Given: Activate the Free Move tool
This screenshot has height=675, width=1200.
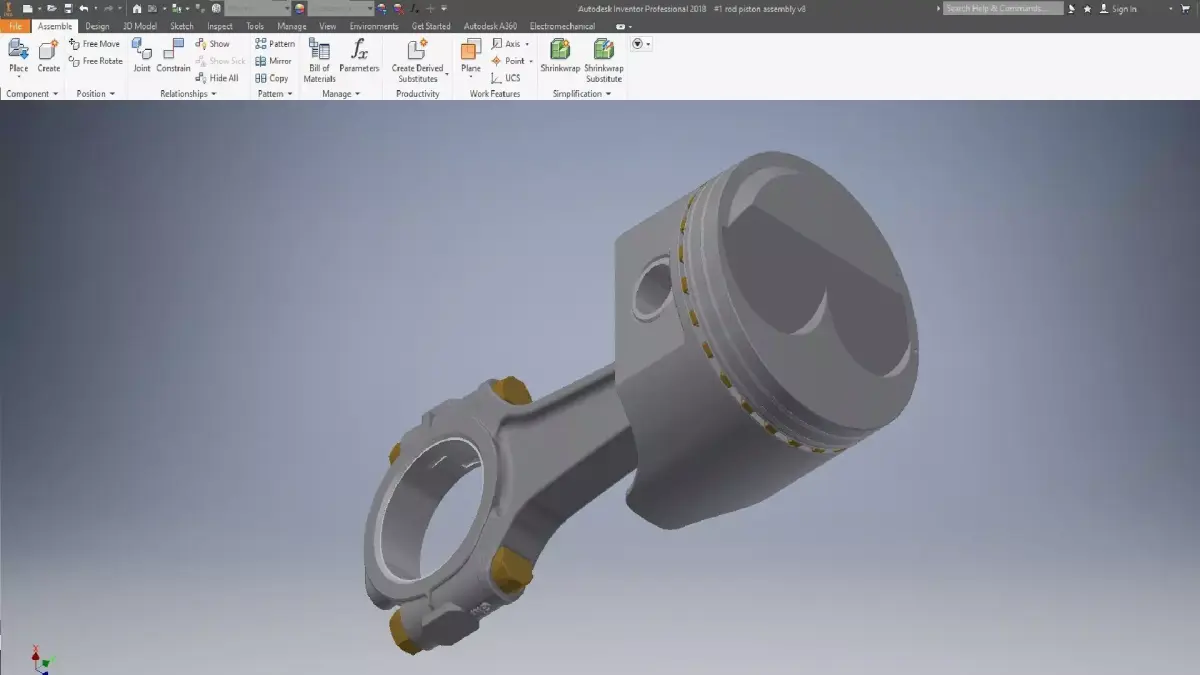Looking at the screenshot, I should pos(94,44).
